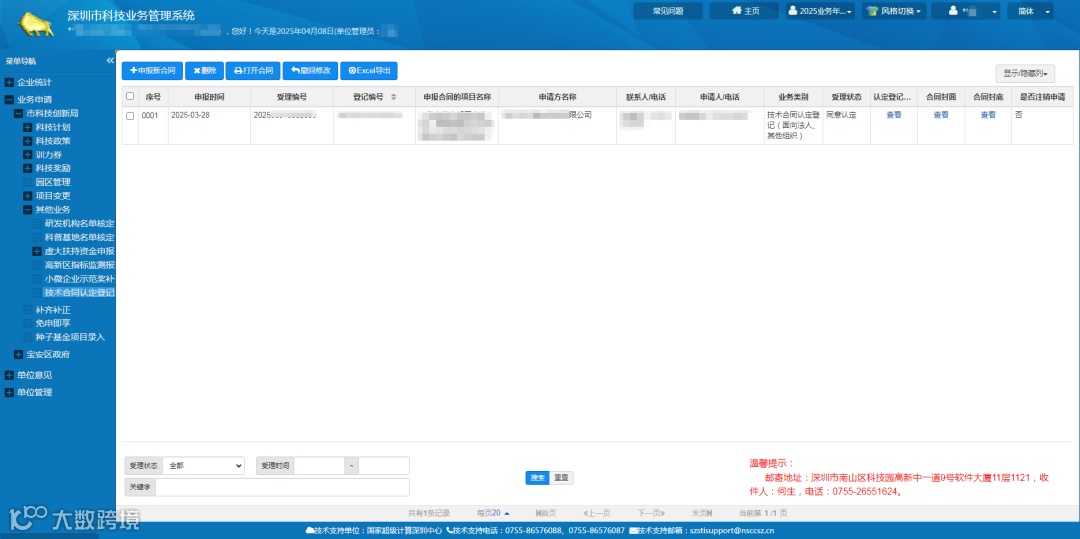Click 查看 under the 合同封面 column
Screen dimensions: 1080x539
coord(941,115)
